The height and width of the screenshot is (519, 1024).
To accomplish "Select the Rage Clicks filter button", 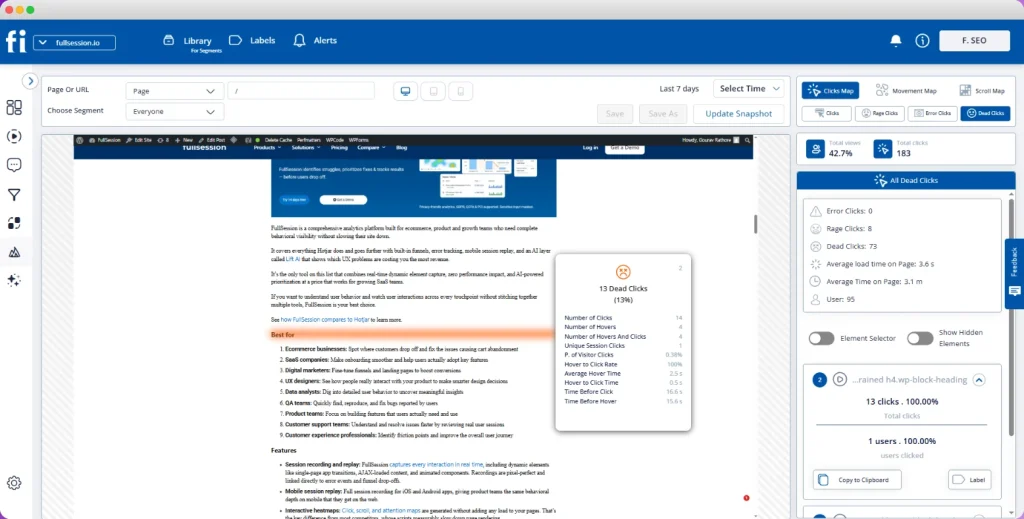I will coord(880,113).
